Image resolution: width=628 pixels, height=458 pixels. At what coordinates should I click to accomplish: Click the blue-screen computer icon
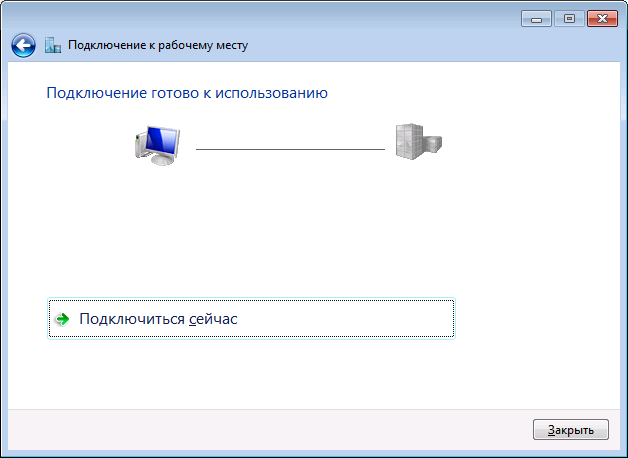[157, 146]
